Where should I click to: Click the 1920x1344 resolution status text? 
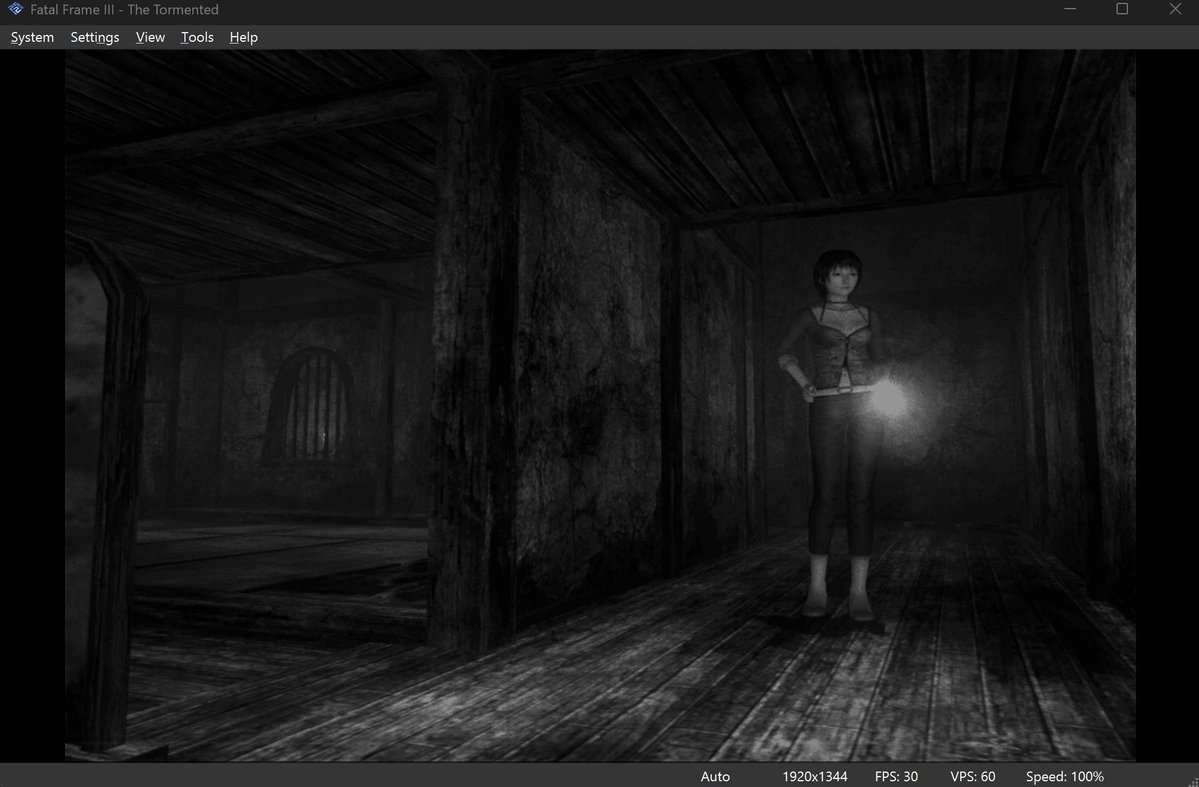point(814,776)
